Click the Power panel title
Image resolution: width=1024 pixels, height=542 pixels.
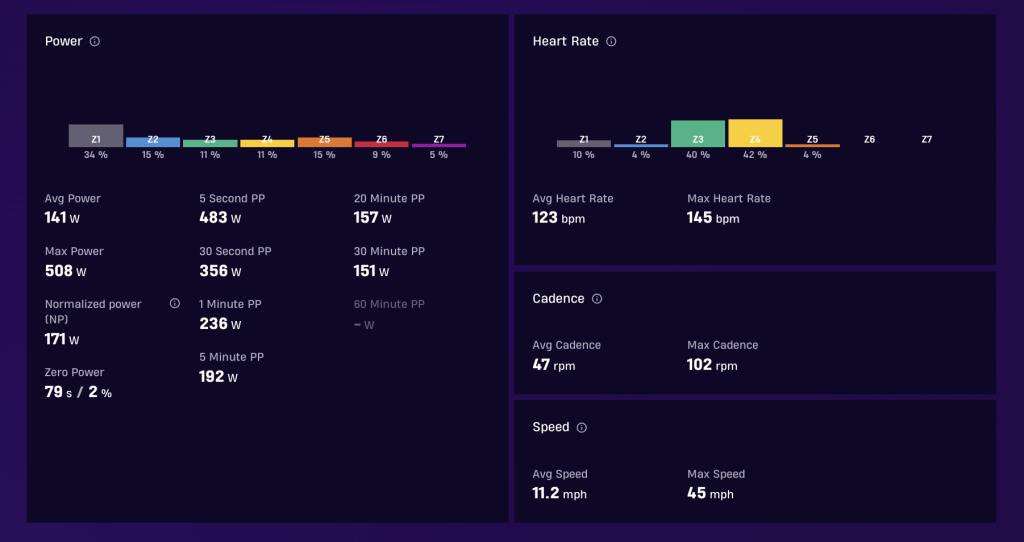coord(63,41)
